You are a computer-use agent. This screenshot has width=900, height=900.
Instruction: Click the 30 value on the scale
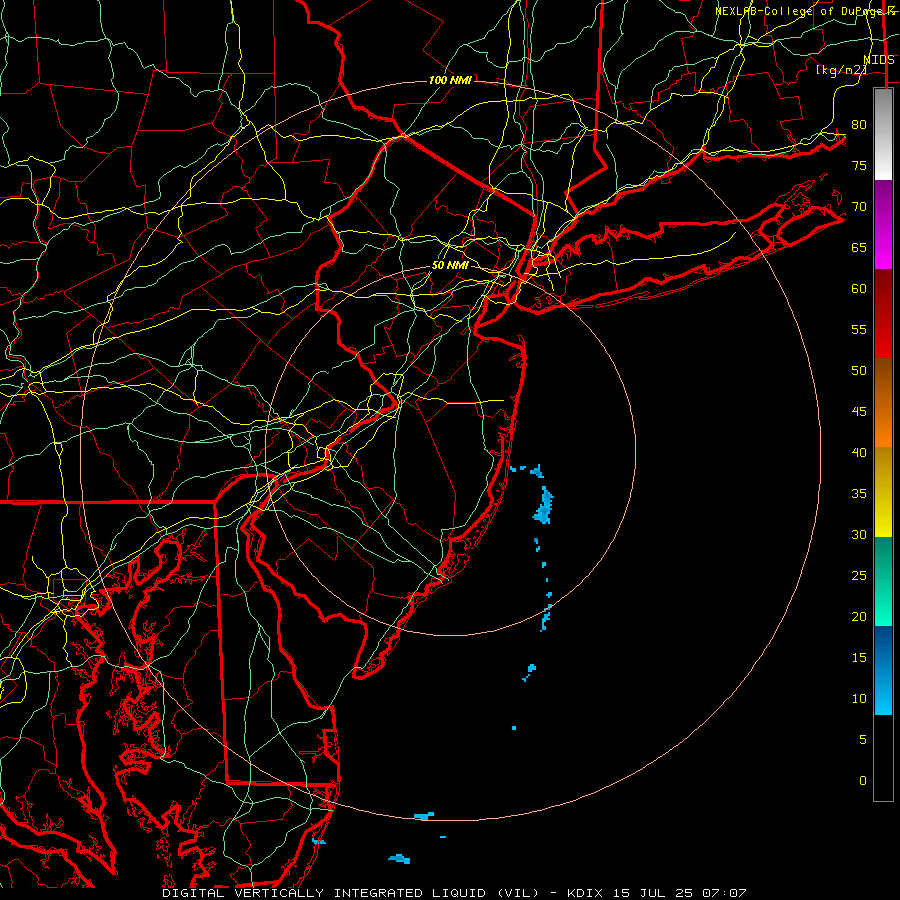[x=859, y=534]
